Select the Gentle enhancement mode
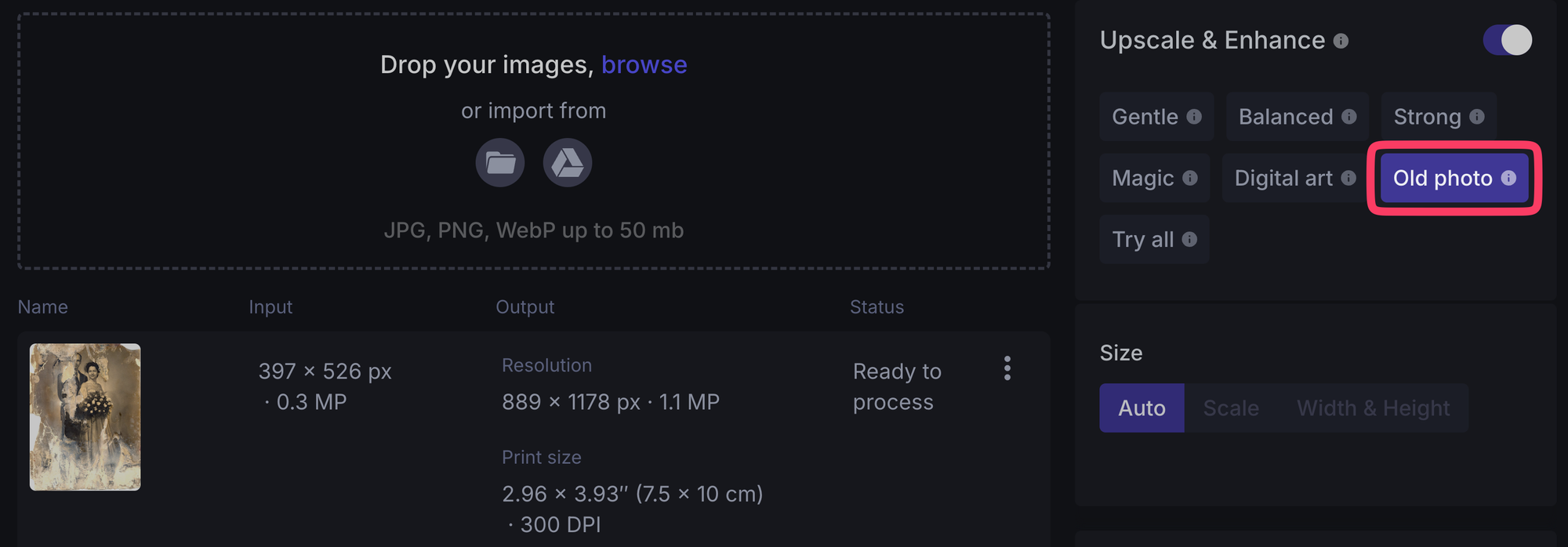This screenshot has height=547, width=1568. click(x=1156, y=117)
